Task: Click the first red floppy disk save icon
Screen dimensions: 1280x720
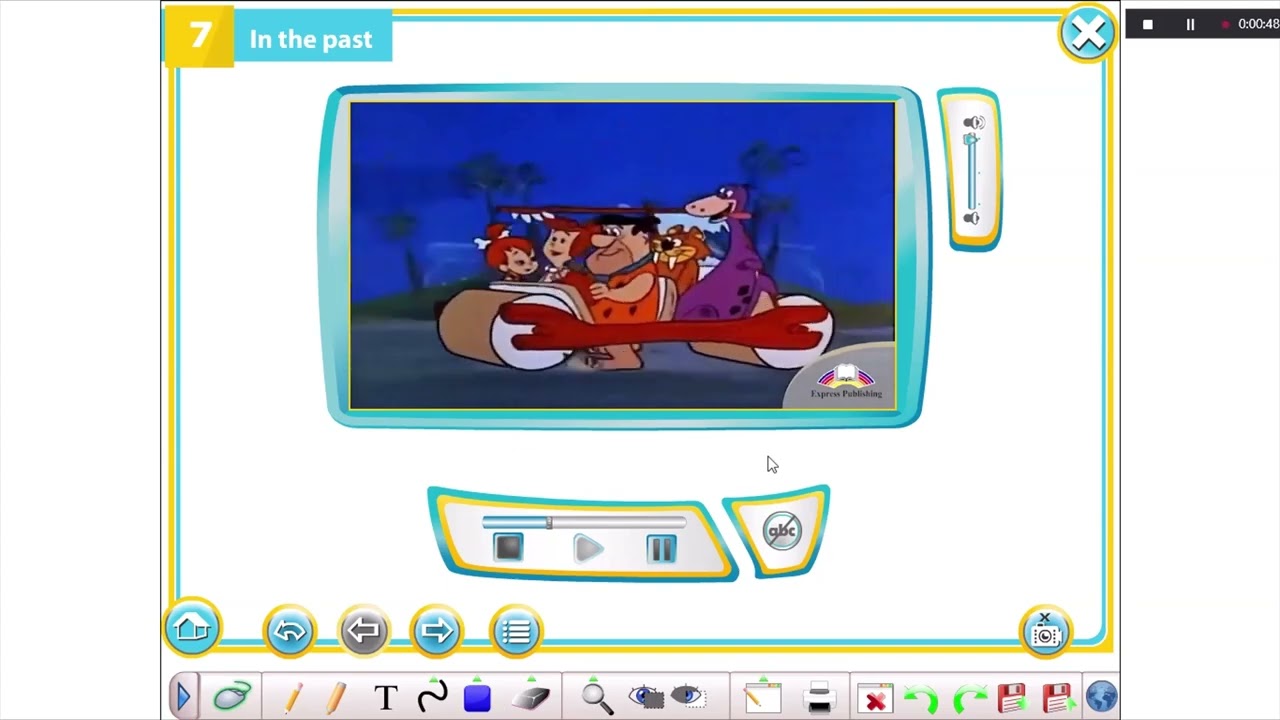Action: [1012, 697]
